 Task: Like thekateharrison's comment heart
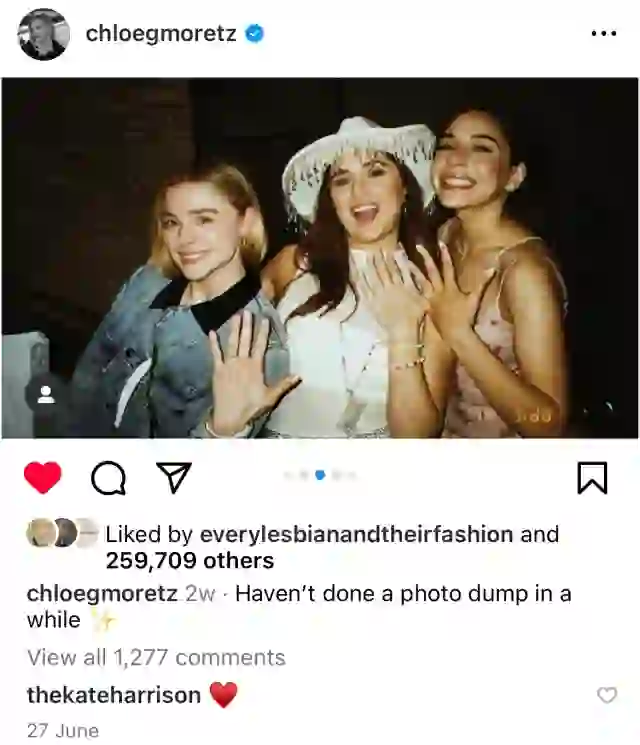(607, 695)
